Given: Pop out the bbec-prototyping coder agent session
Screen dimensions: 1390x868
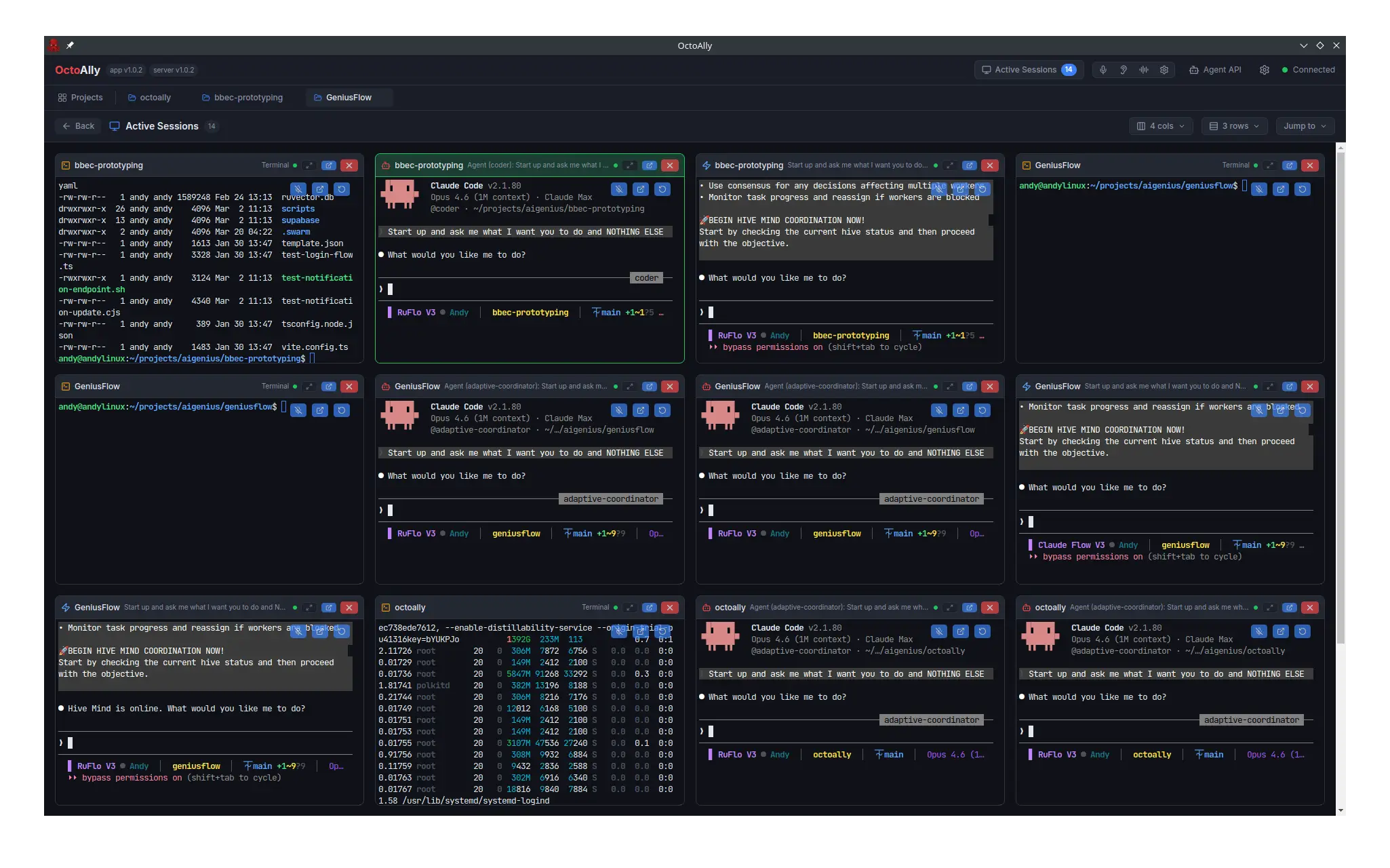Looking at the screenshot, I should coord(650,165).
